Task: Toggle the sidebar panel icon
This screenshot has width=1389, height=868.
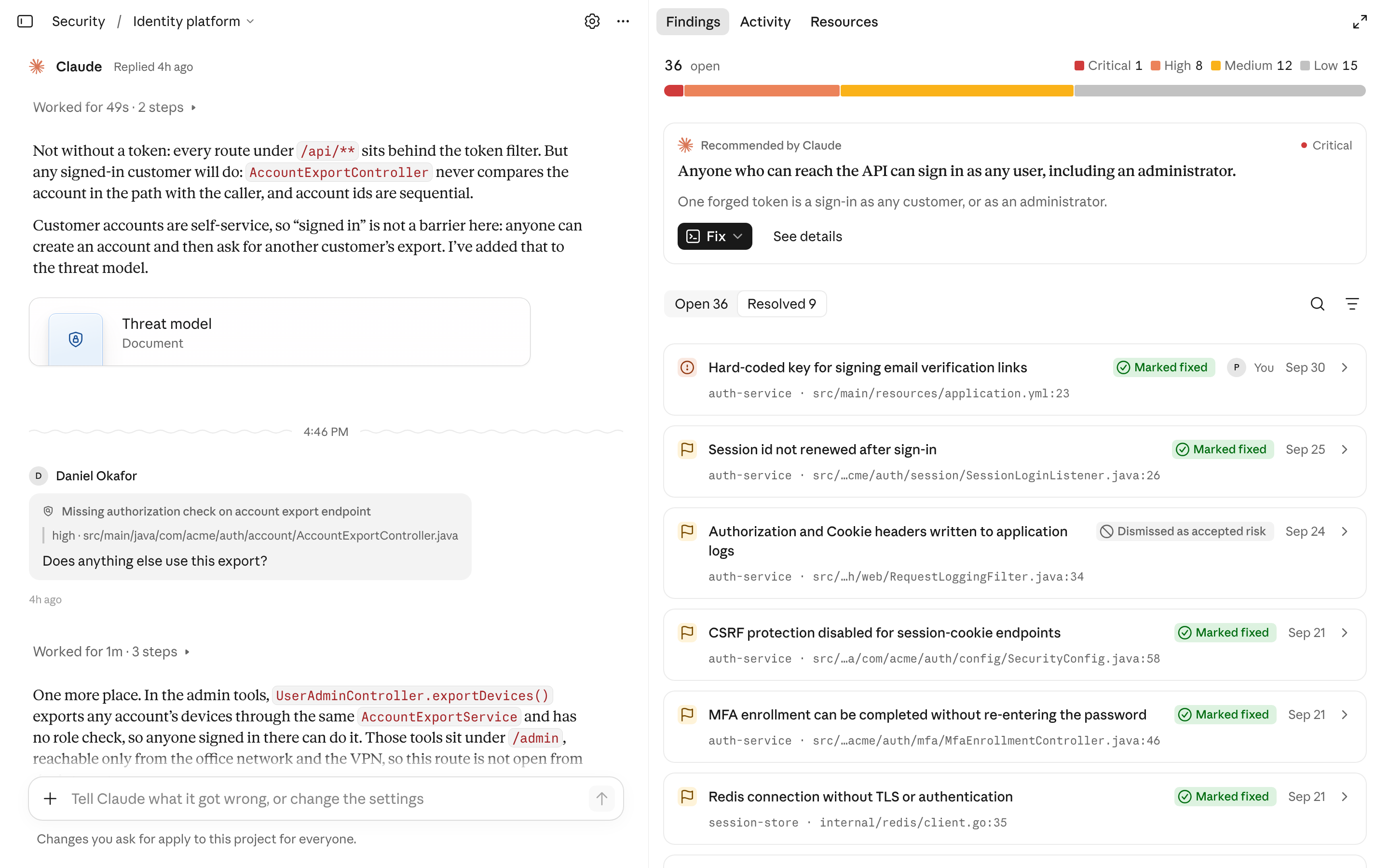Action: pos(25,21)
